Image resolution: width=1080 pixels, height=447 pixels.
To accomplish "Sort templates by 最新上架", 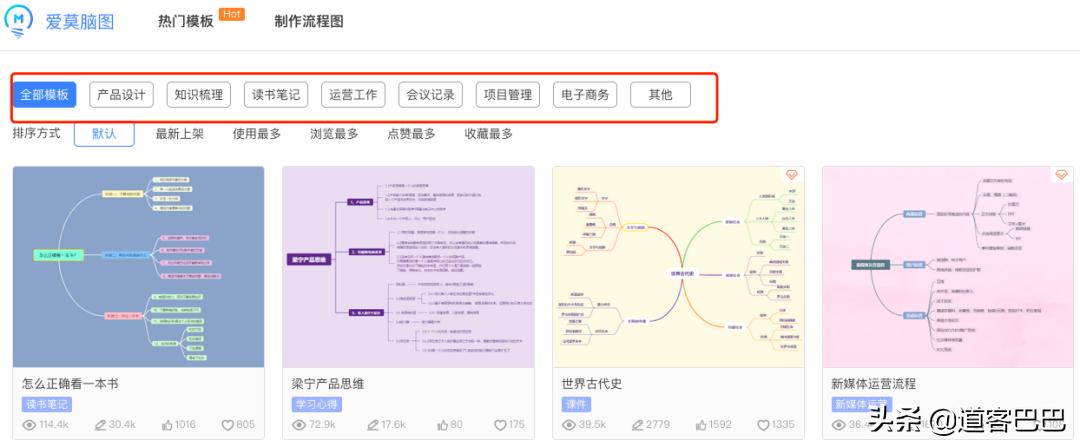I will point(180,134).
